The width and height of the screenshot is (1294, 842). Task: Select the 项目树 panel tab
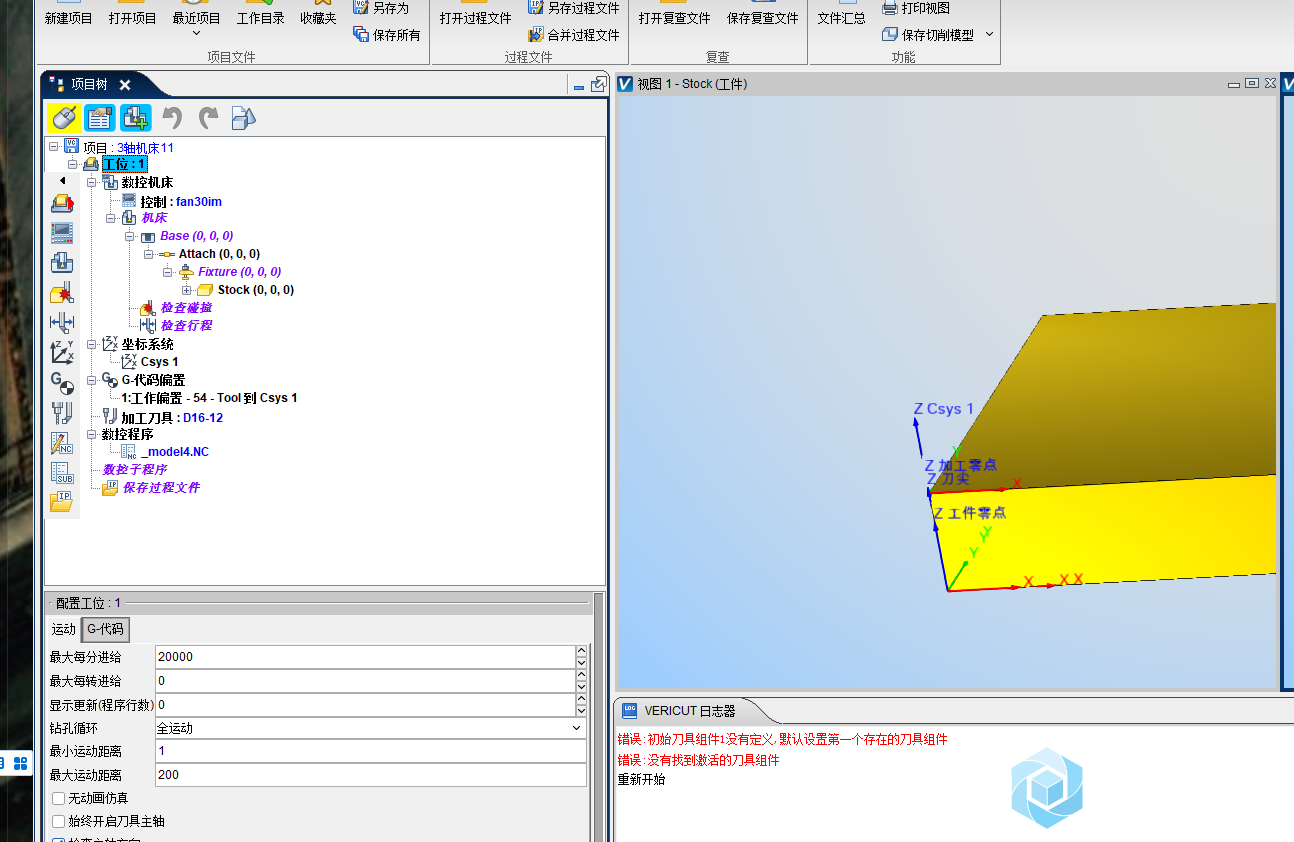[89, 85]
